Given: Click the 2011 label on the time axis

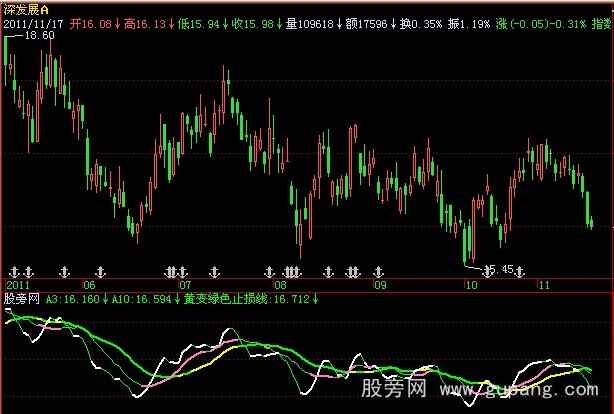Looking at the screenshot, I should [18, 285].
